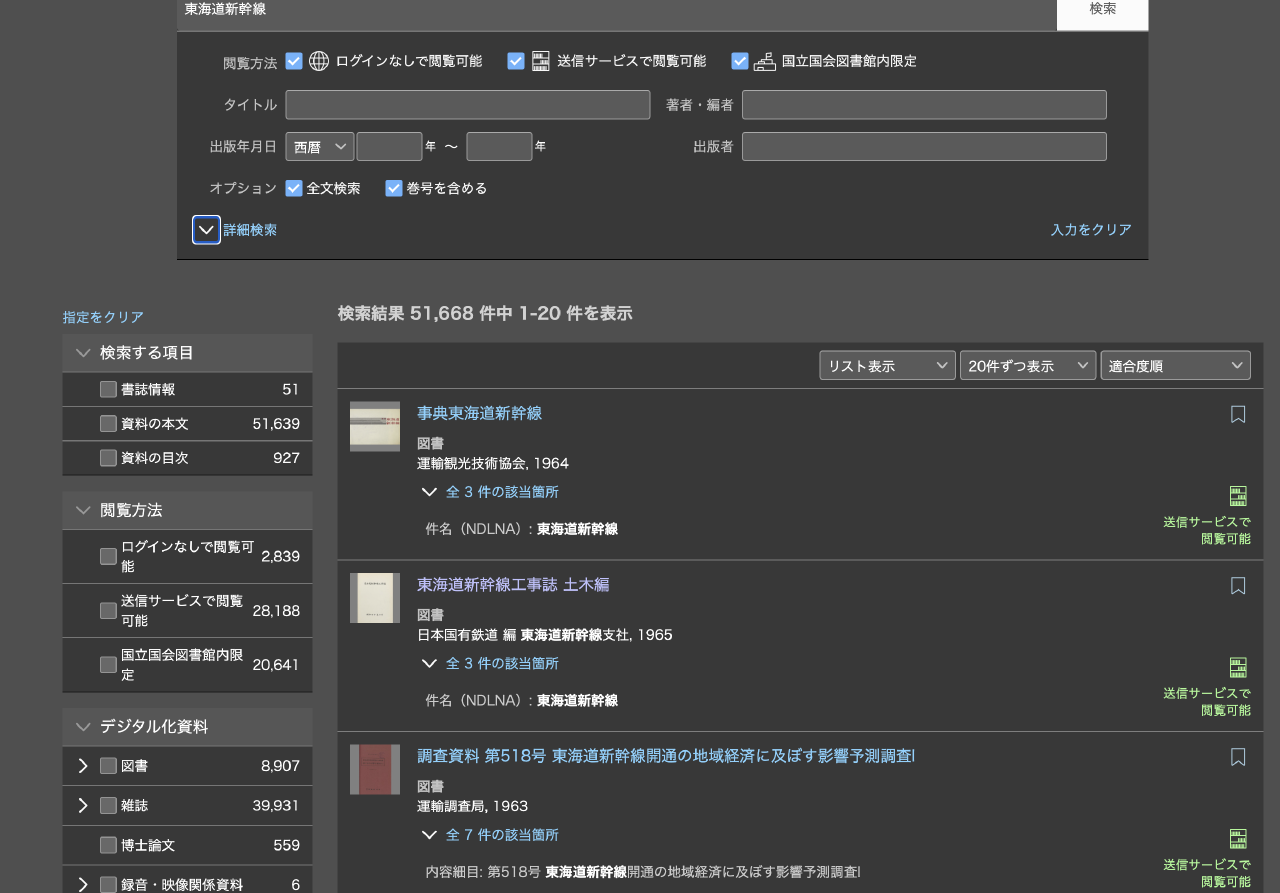
Task: Expand the 録音・映像関係資料 subcategories
Action: click(x=83, y=884)
